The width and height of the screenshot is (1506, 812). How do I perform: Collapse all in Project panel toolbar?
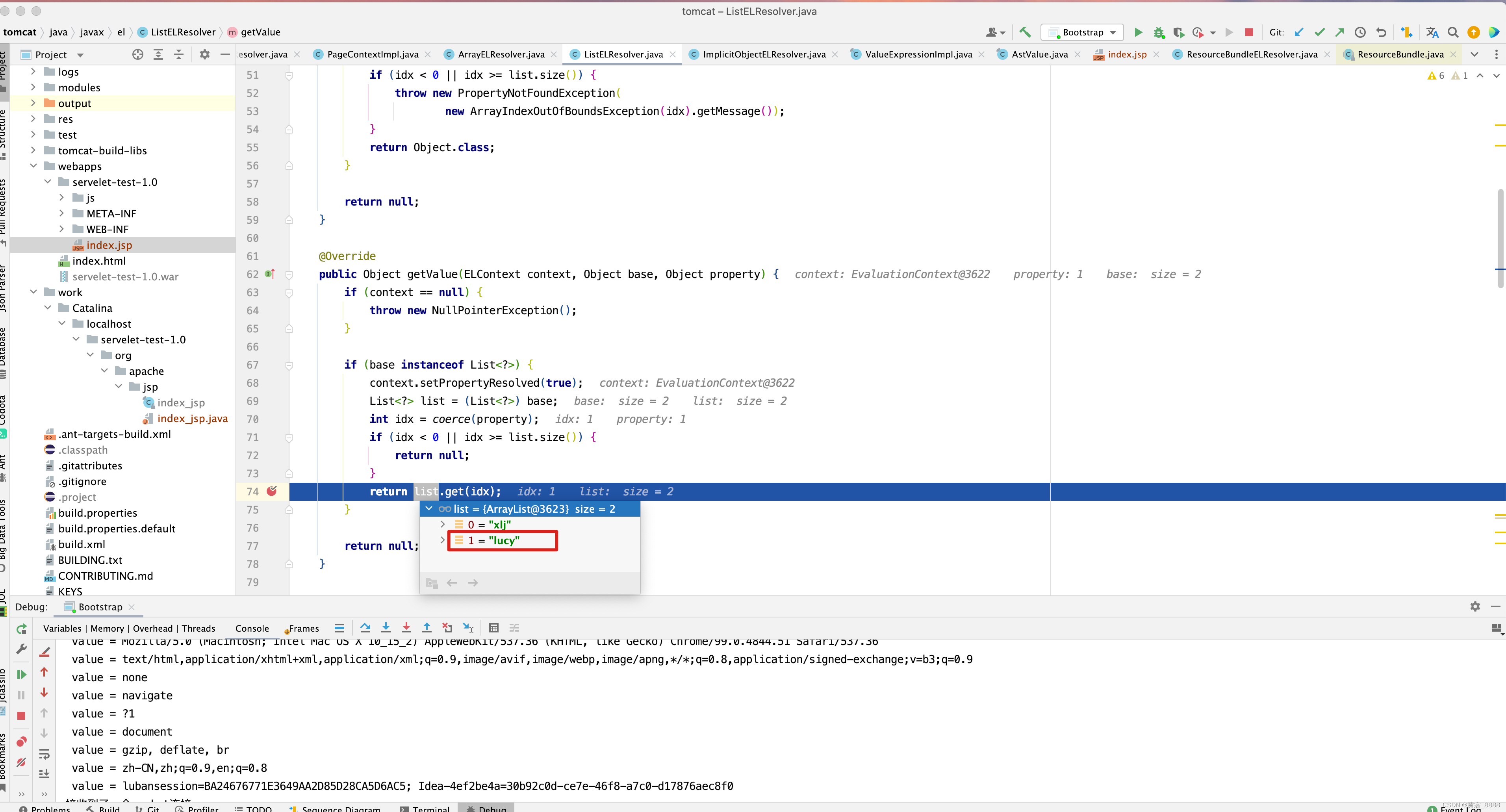tap(179, 54)
